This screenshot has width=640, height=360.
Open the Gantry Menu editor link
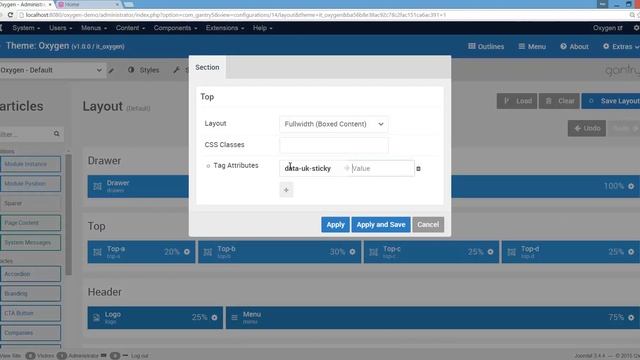tap(532, 47)
